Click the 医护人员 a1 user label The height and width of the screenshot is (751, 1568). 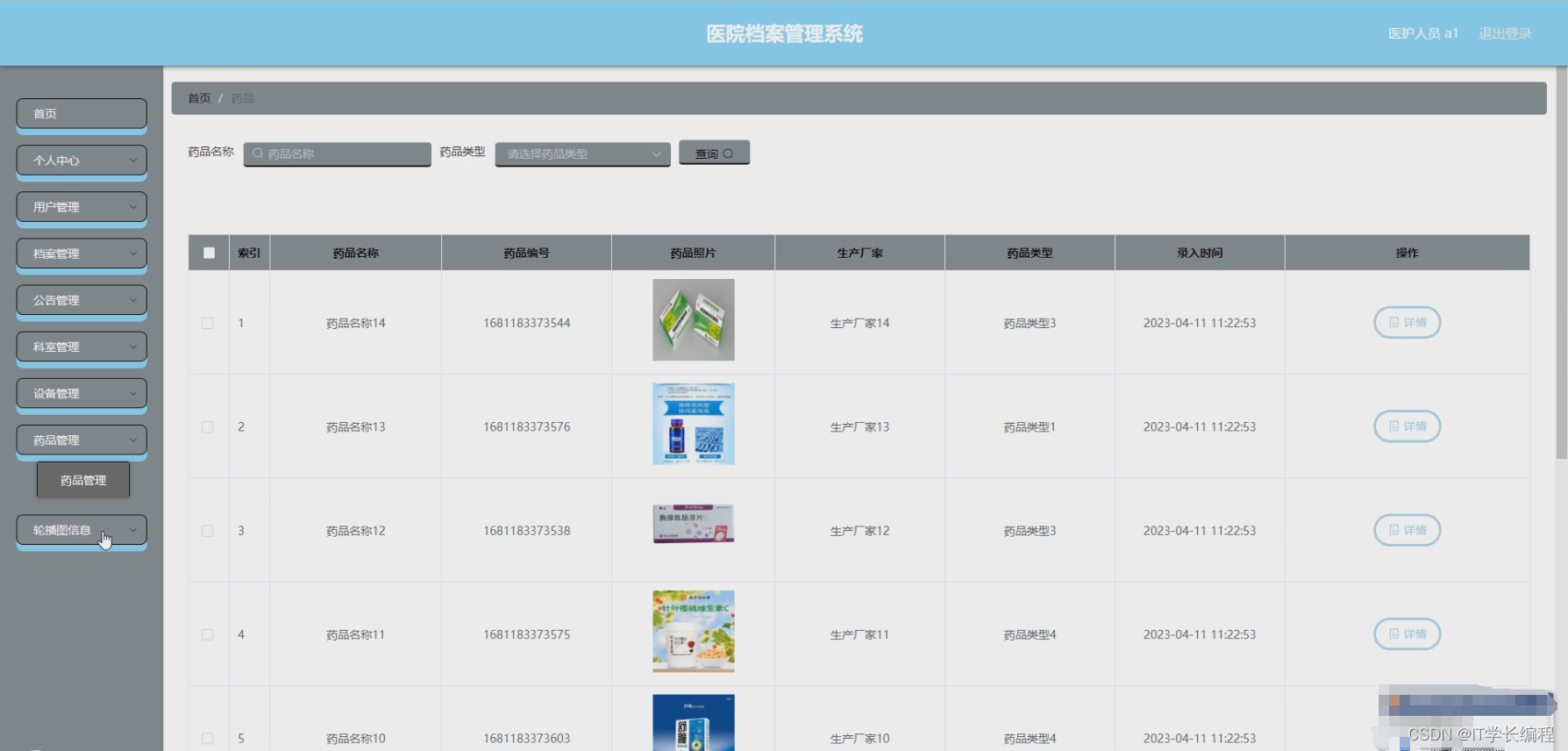coord(1422,33)
